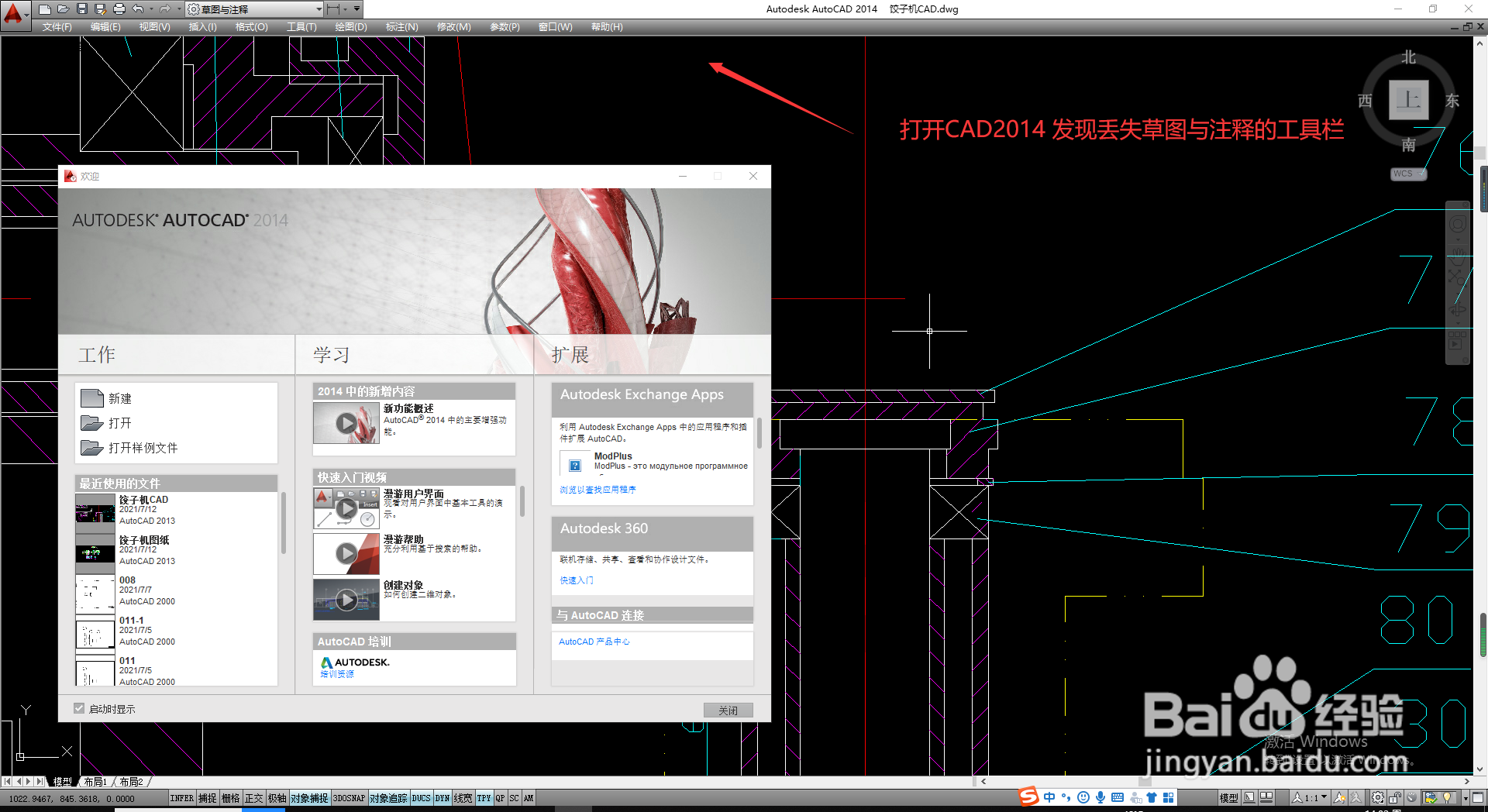This screenshot has height=812, width=1488.
Task: Click the Autodesk 360 快速入门 link
Action: pyautogui.click(x=577, y=580)
